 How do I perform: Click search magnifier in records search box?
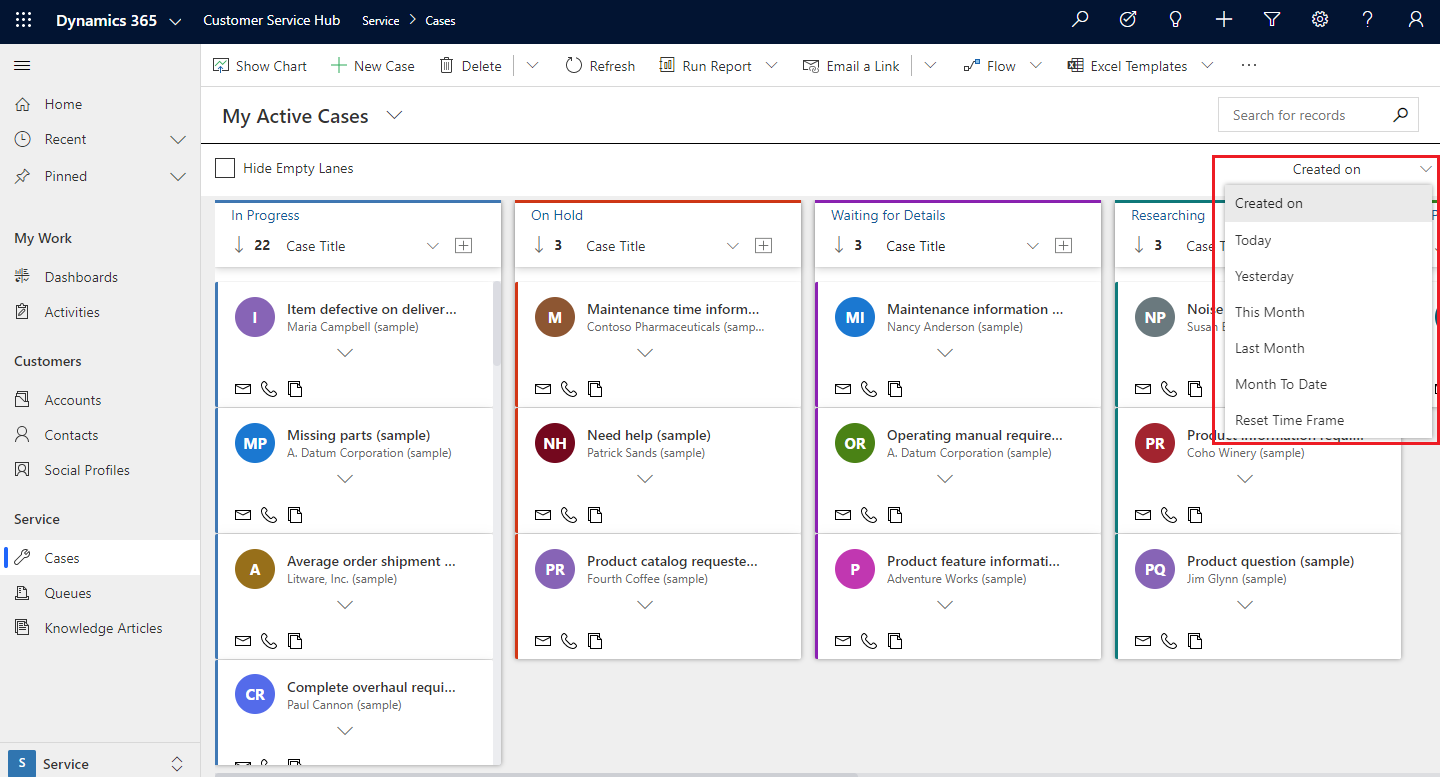[x=1401, y=115]
